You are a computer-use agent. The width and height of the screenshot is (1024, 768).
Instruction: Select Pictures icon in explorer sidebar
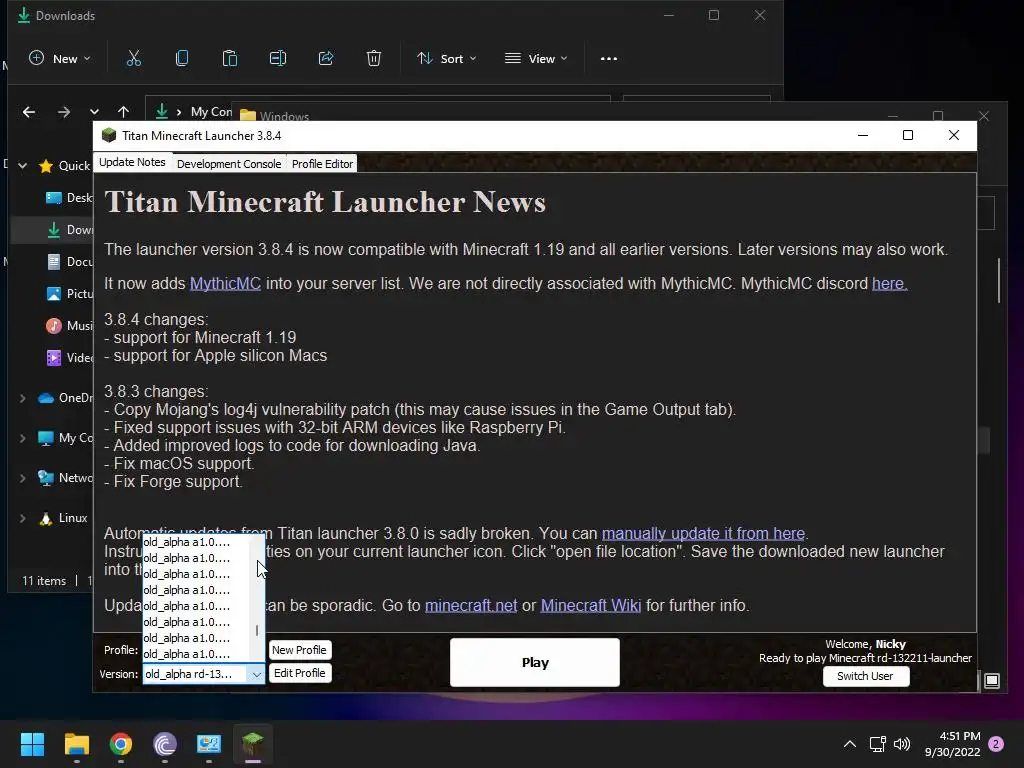pyautogui.click(x=54, y=294)
